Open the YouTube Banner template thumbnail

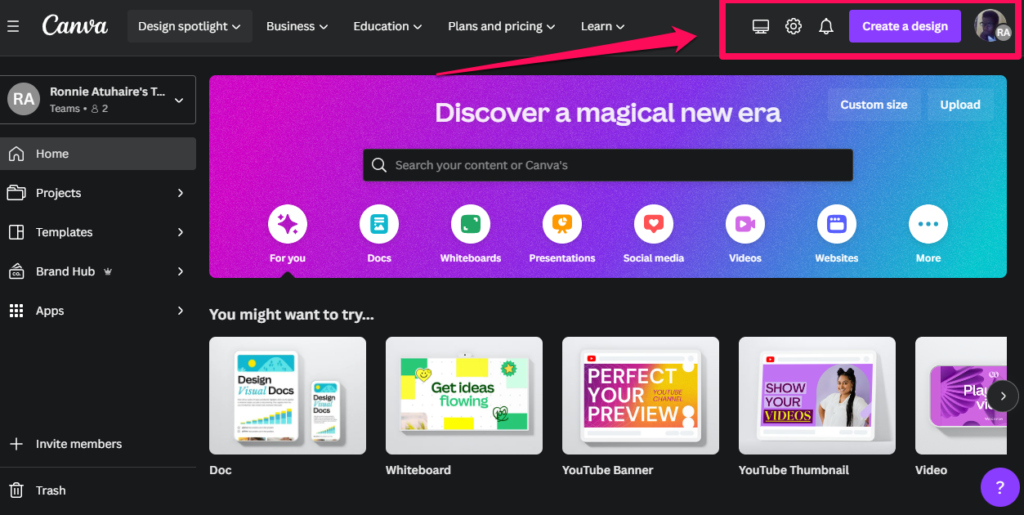641,396
